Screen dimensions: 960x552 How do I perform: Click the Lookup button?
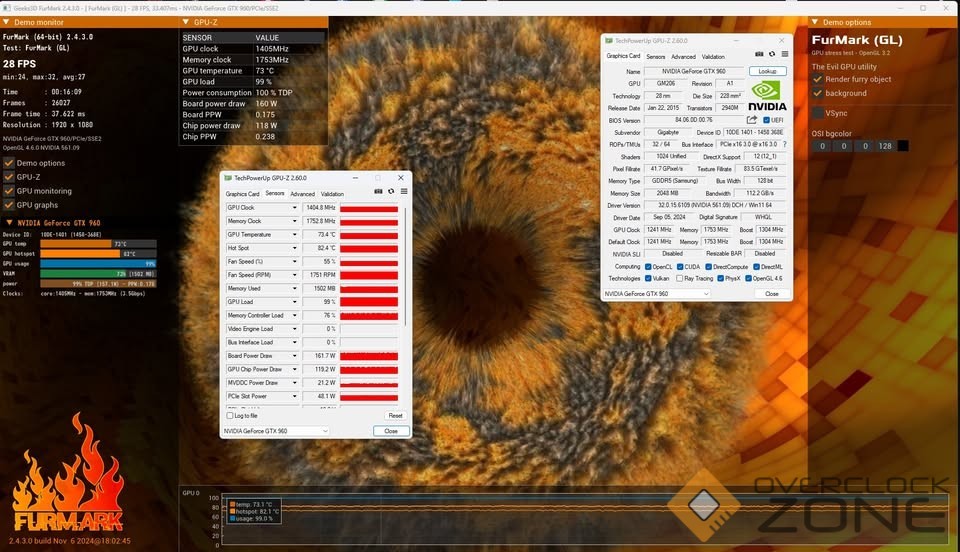coord(767,72)
